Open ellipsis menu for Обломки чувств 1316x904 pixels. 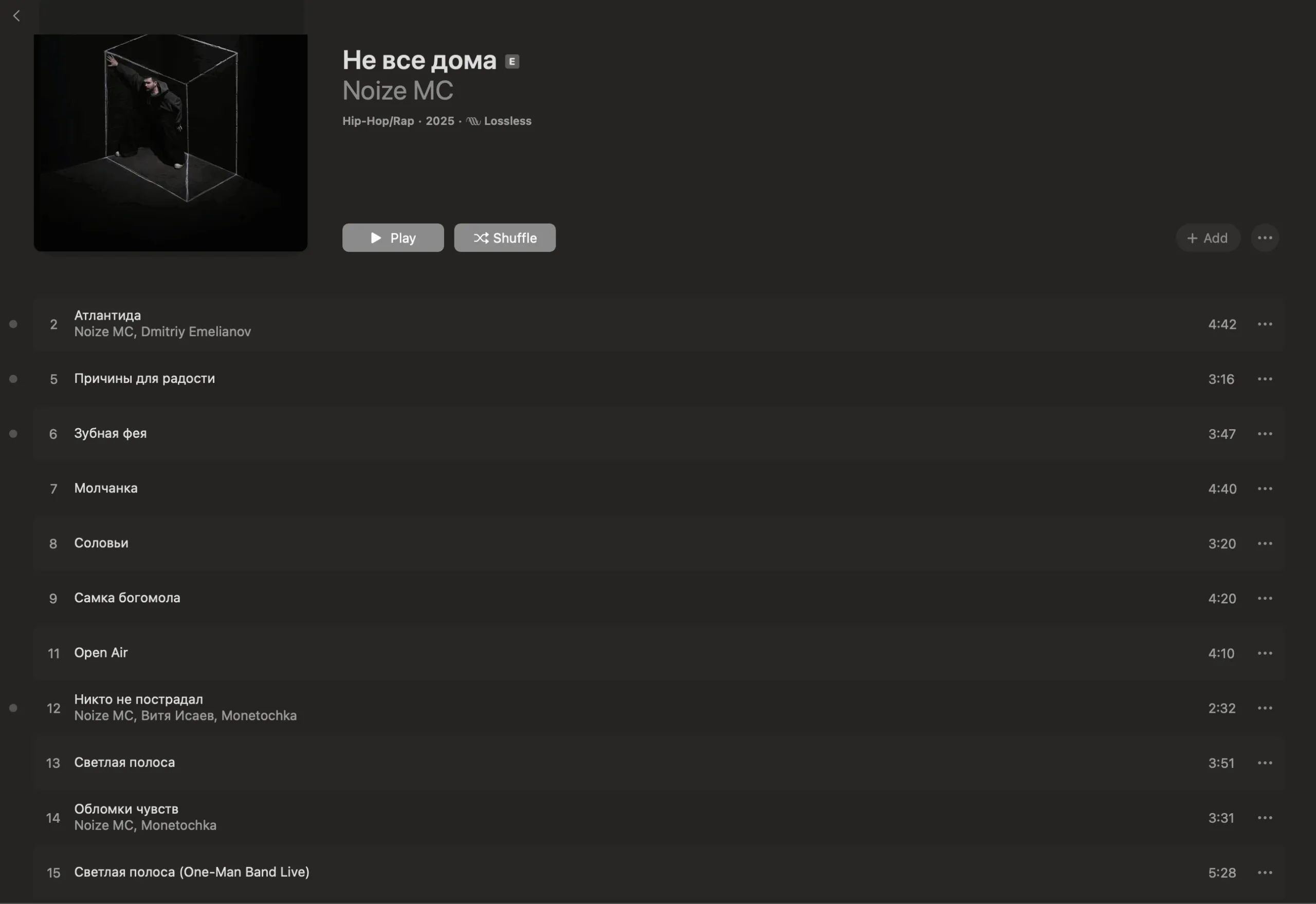[1265, 818]
